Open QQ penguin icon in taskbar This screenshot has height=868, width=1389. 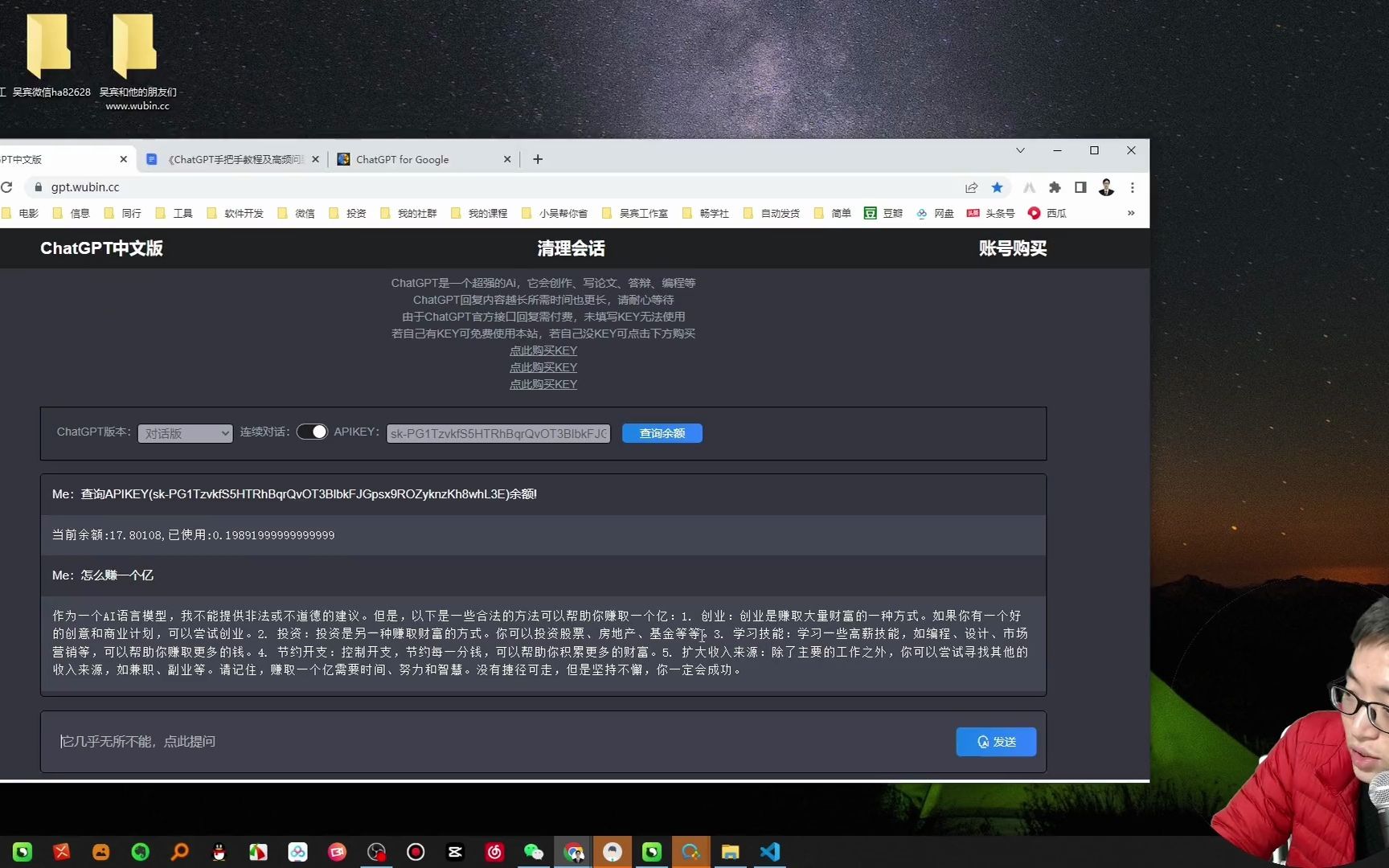click(219, 852)
